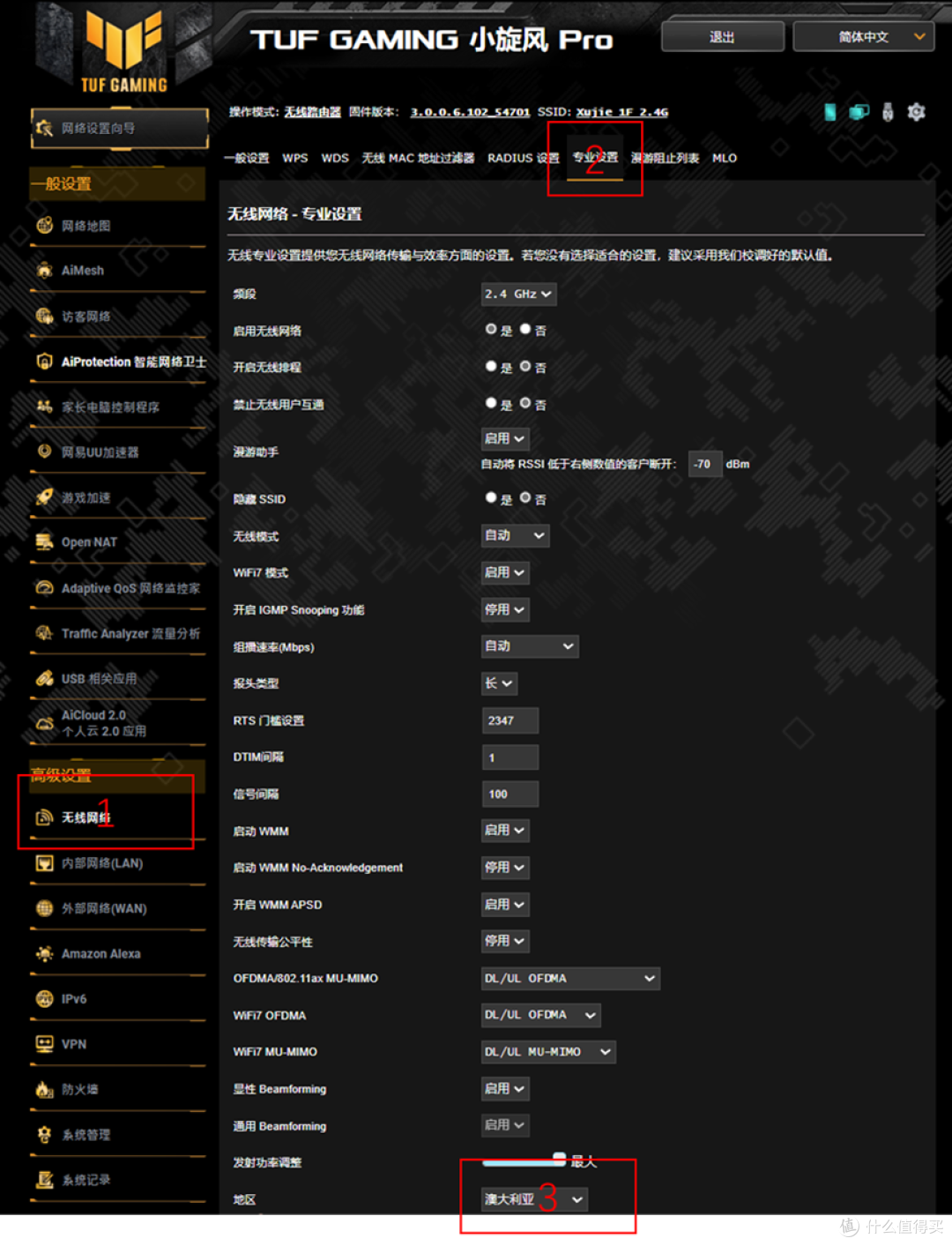Open the IGMP Snooping dropdown
The width and height of the screenshot is (952, 1246).
tap(505, 609)
